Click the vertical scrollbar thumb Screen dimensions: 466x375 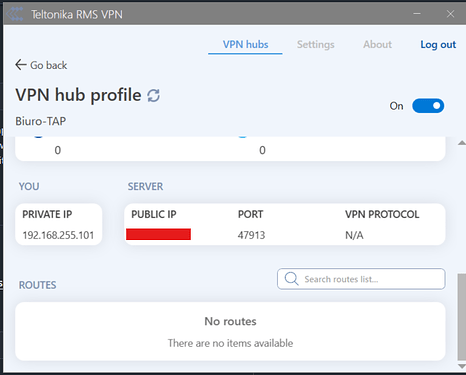tap(462, 317)
